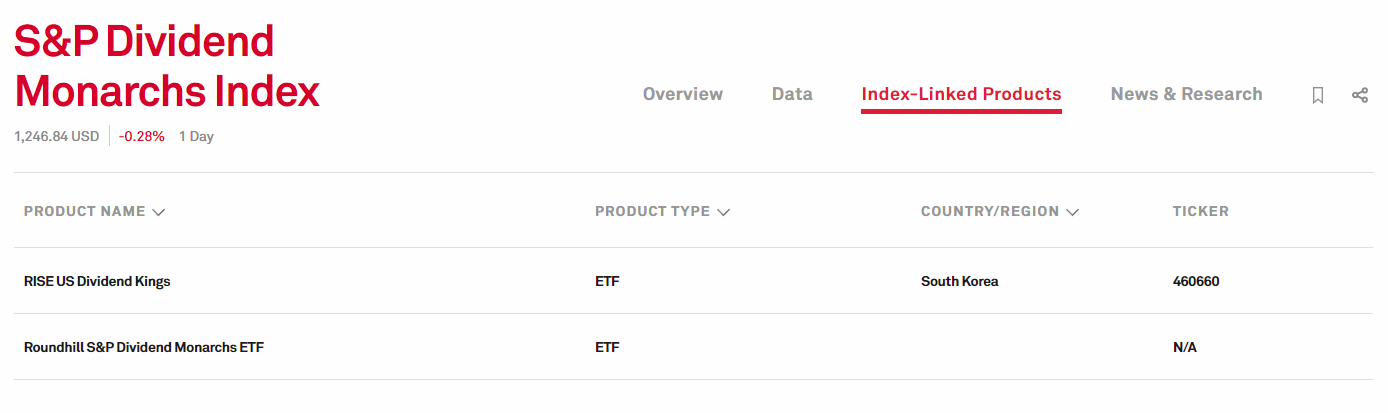Open the News & Research tab

(1186, 94)
